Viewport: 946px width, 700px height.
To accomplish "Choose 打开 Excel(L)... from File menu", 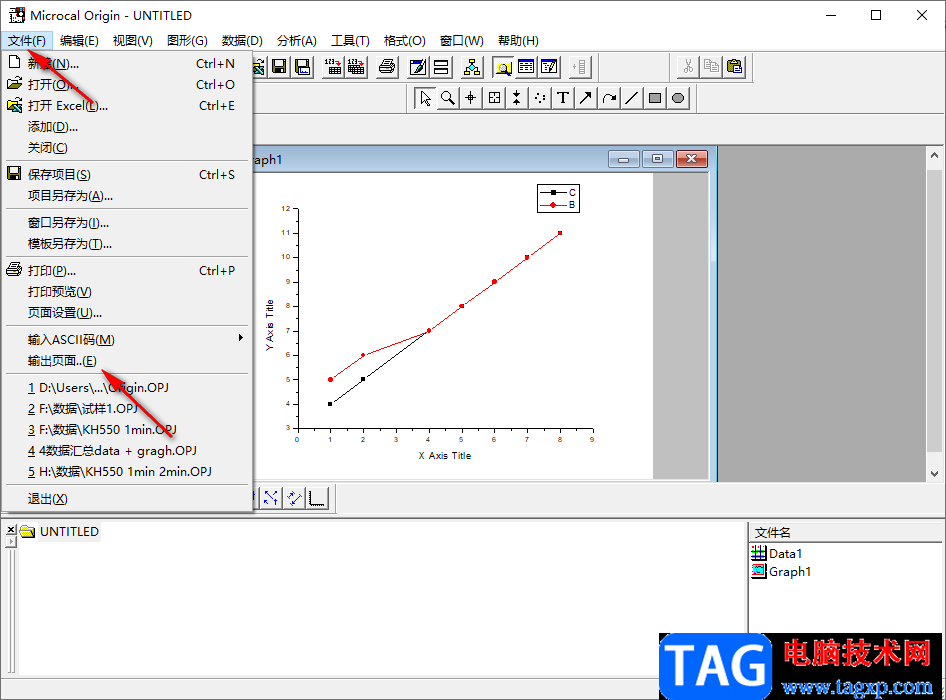I will [127, 106].
